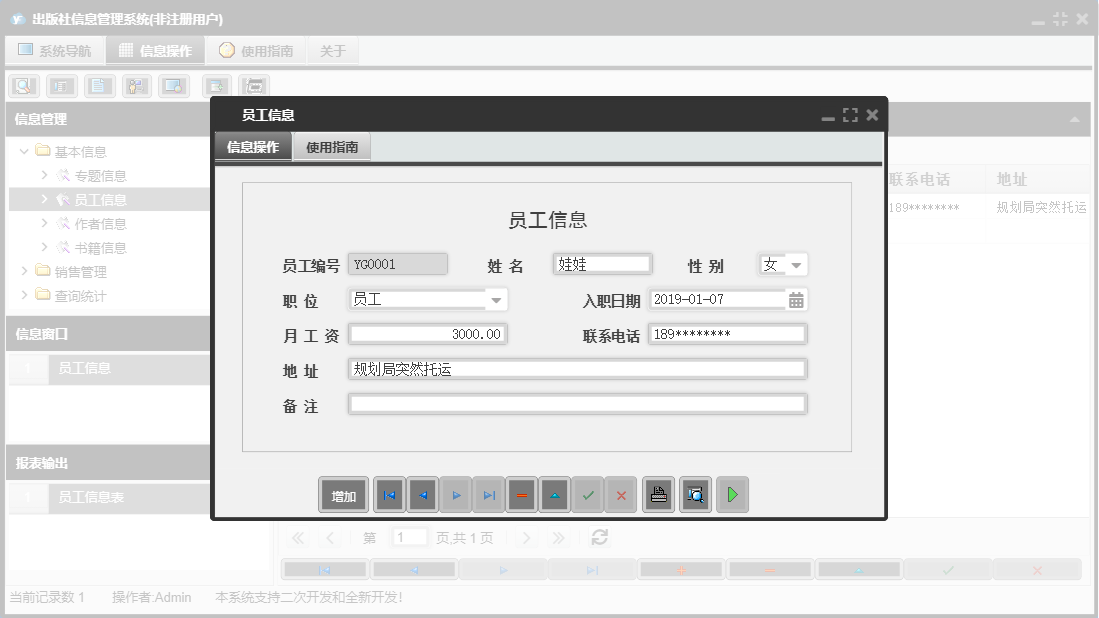Open the 入职日期 calendar picker
This screenshot has height=618, width=1099.
[797, 298]
